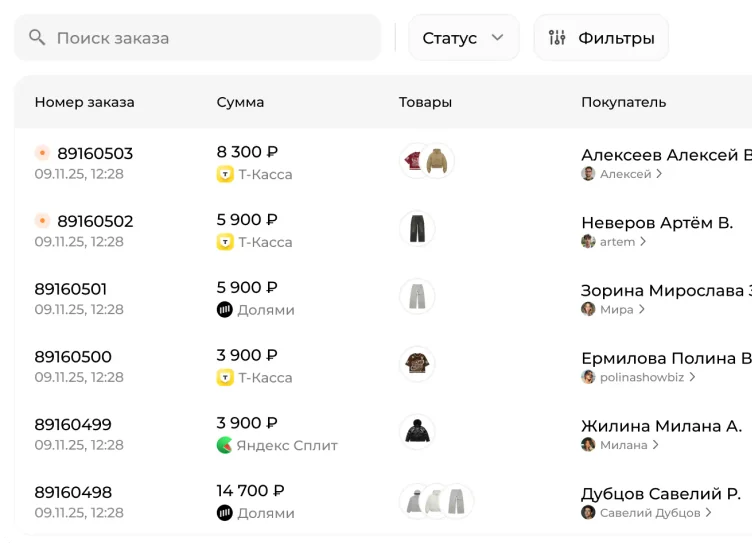Click the Т-Касса icon for order 89160500

[225, 377]
